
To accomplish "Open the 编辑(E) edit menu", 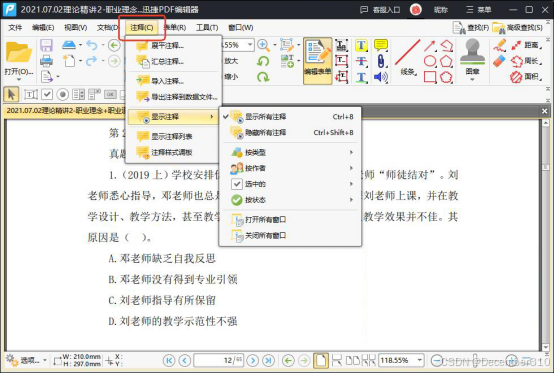I will click(43, 28).
